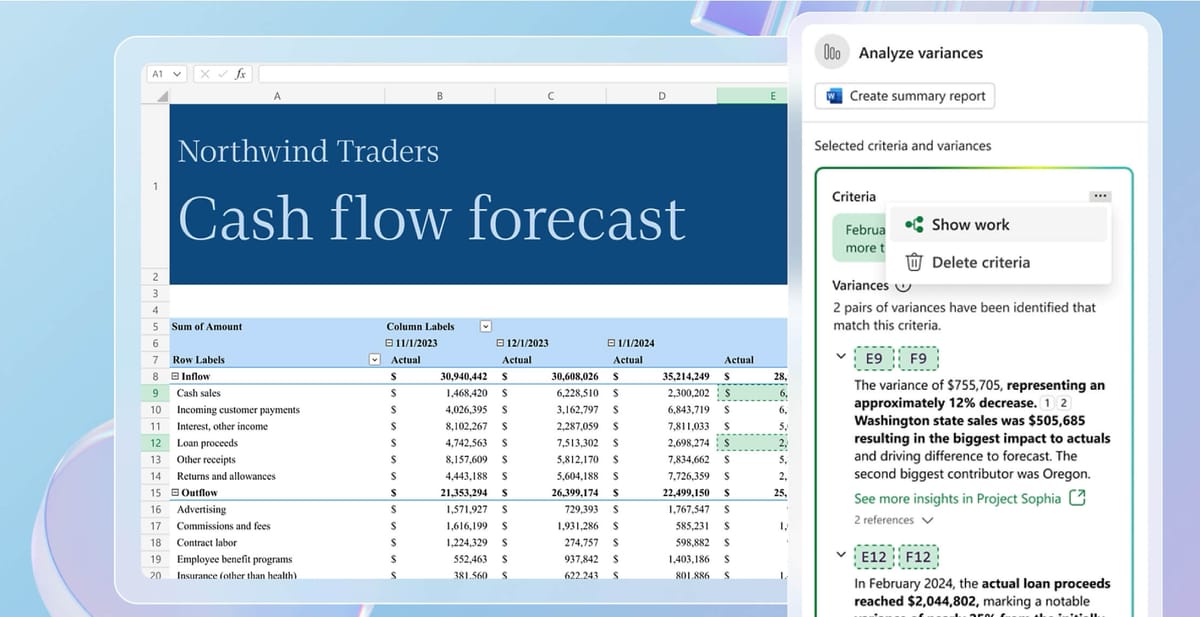Select Show work from the menu

[997, 225]
